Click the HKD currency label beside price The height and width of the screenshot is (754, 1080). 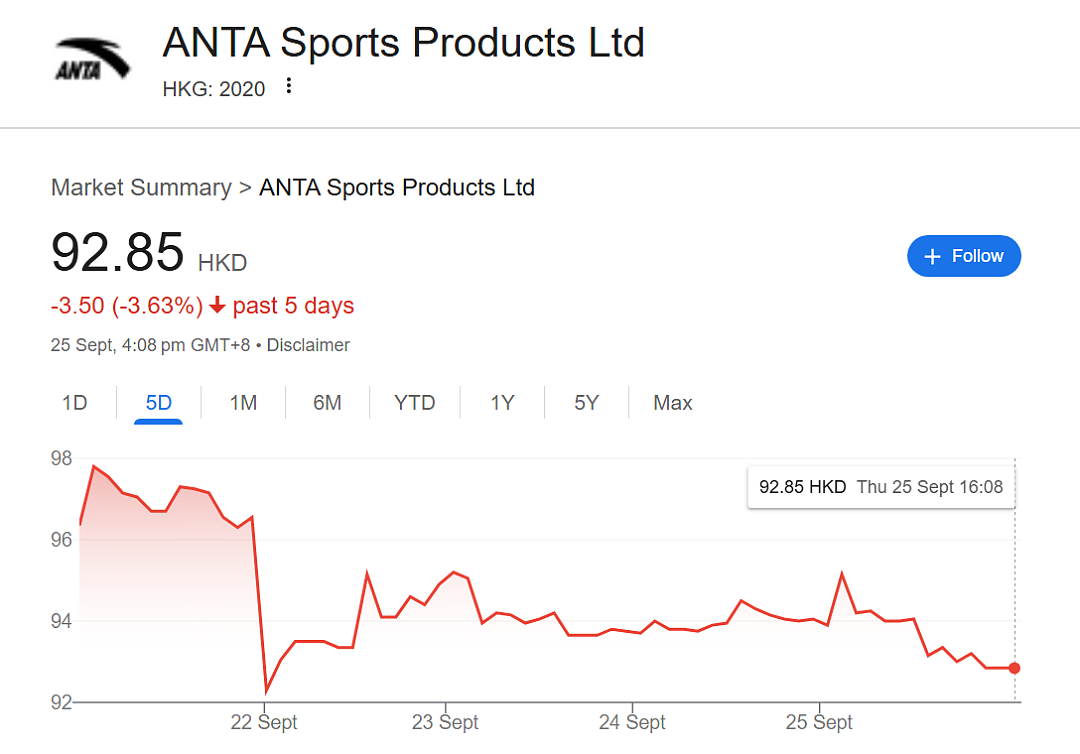(x=222, y=263)
